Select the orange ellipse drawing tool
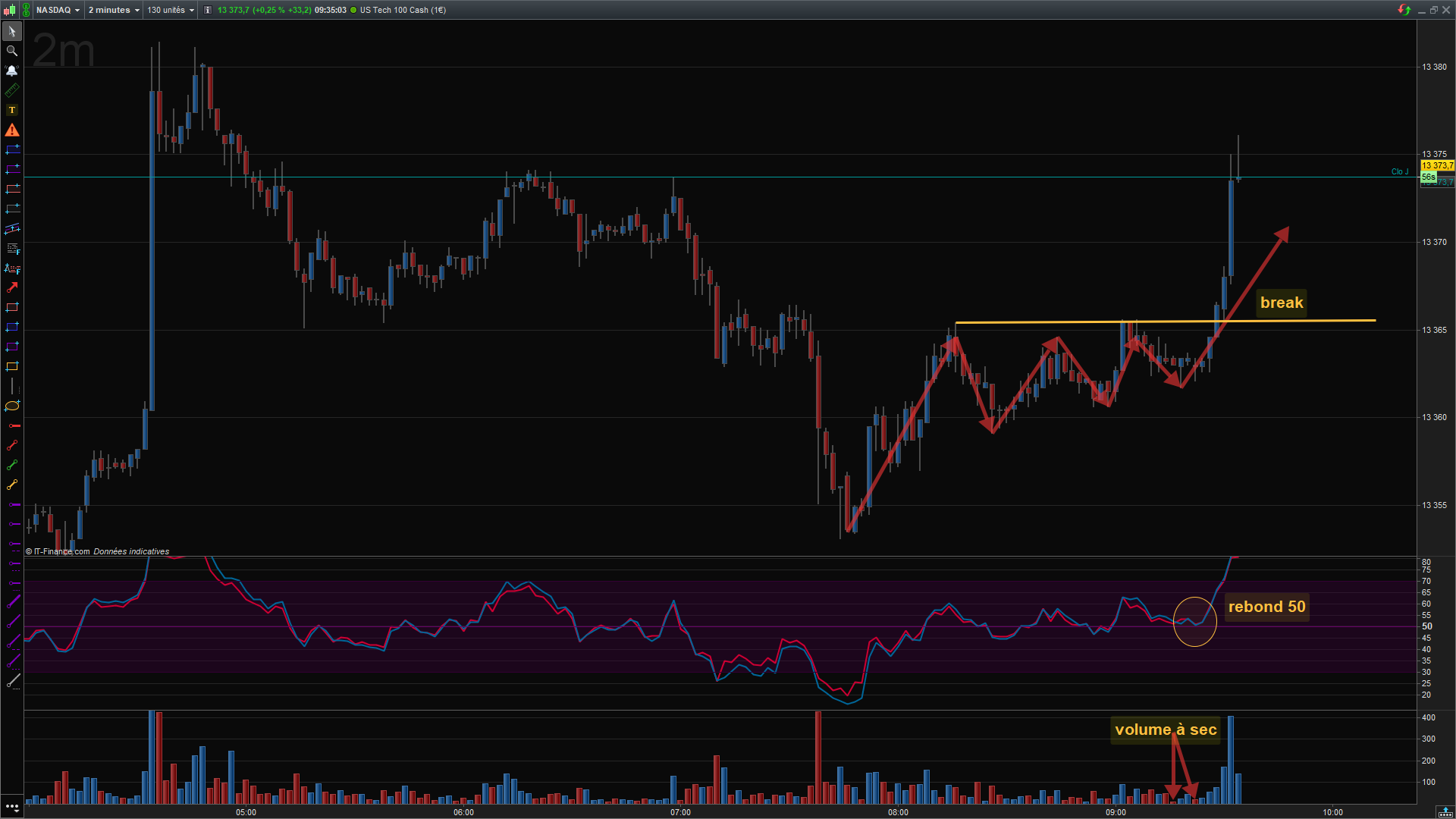Viewport: 1456px width, 819px height. click(12, 406)
